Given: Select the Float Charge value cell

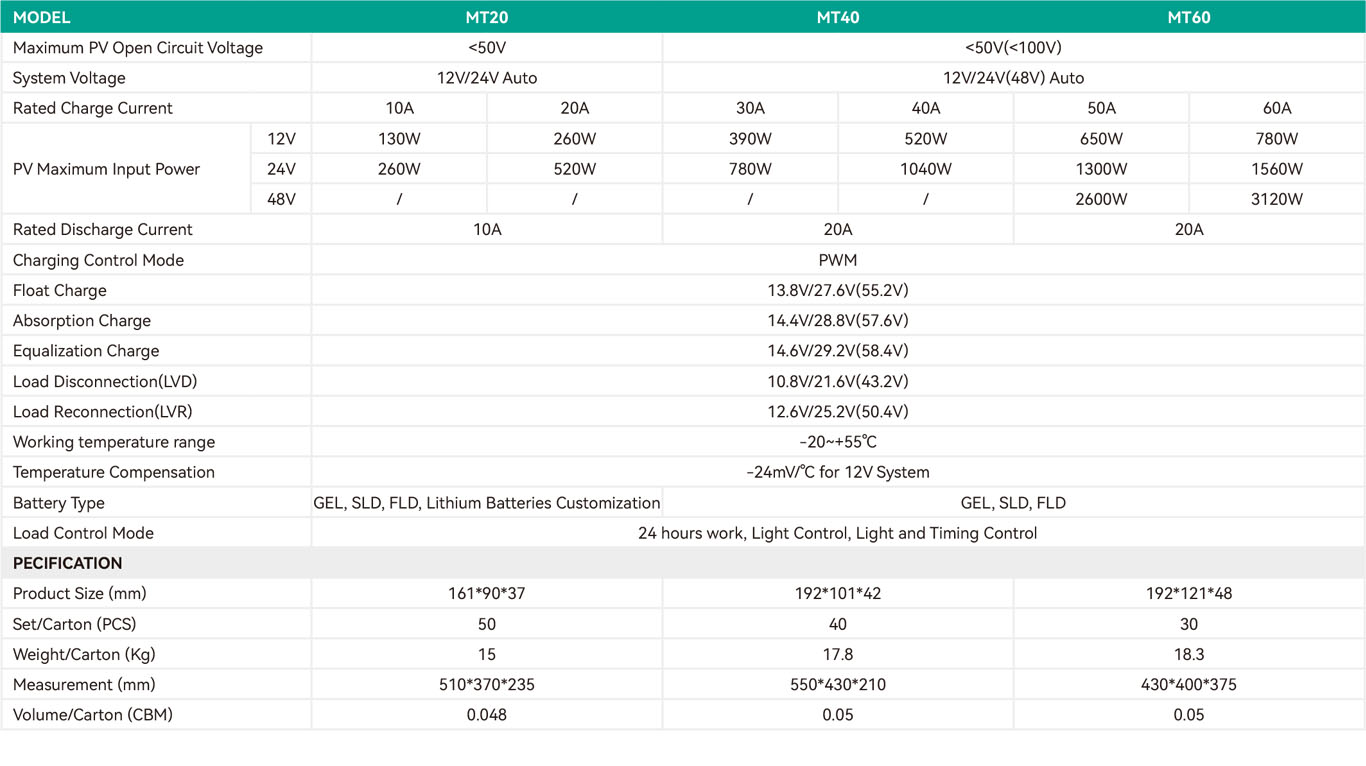Looking at the screenshot, I should pyautogui.click(x=838, y=290).
